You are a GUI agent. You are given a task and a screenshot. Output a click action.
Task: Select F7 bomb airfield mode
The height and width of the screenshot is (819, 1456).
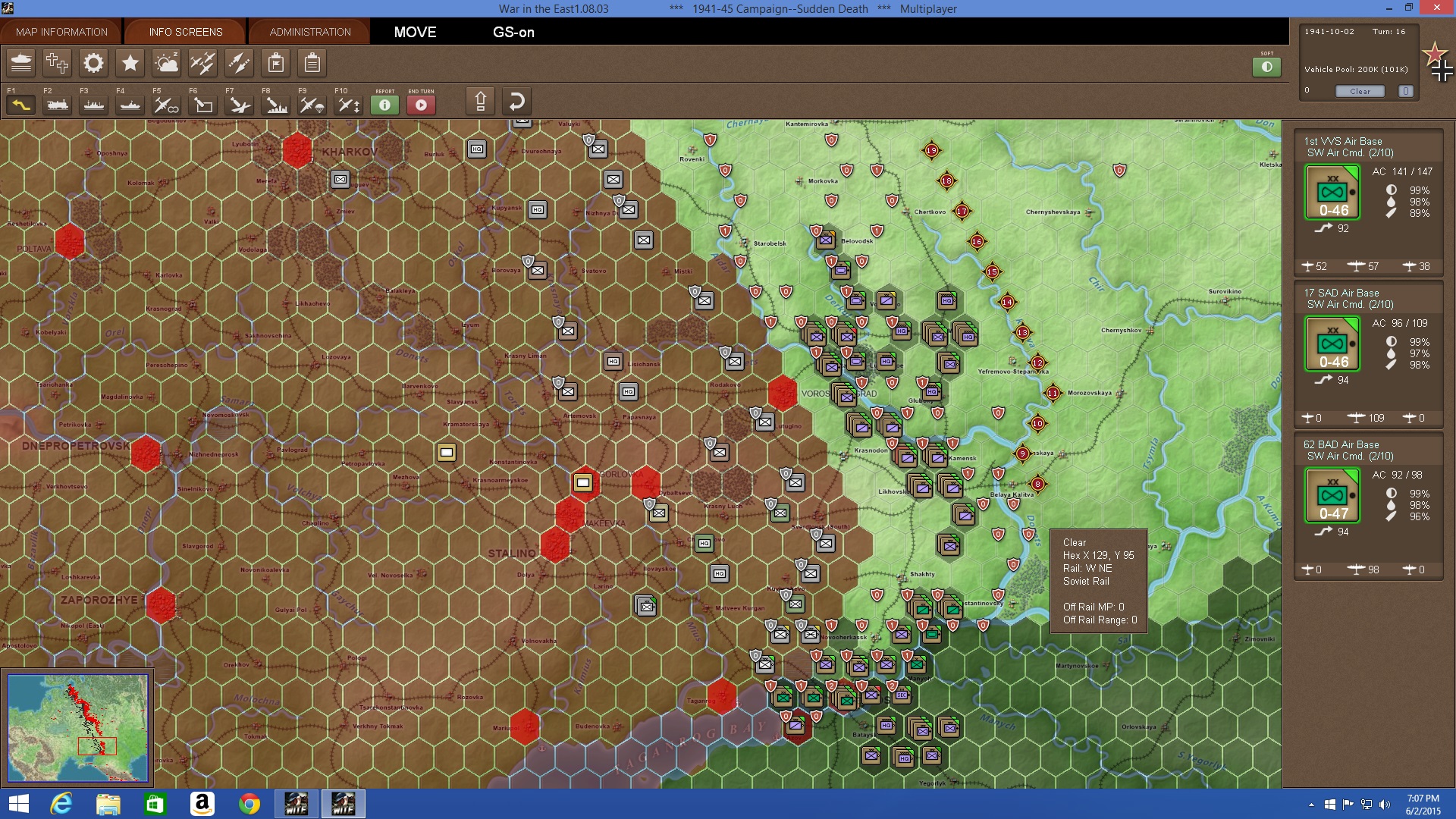pyautogui.click(x=239, y=105)
